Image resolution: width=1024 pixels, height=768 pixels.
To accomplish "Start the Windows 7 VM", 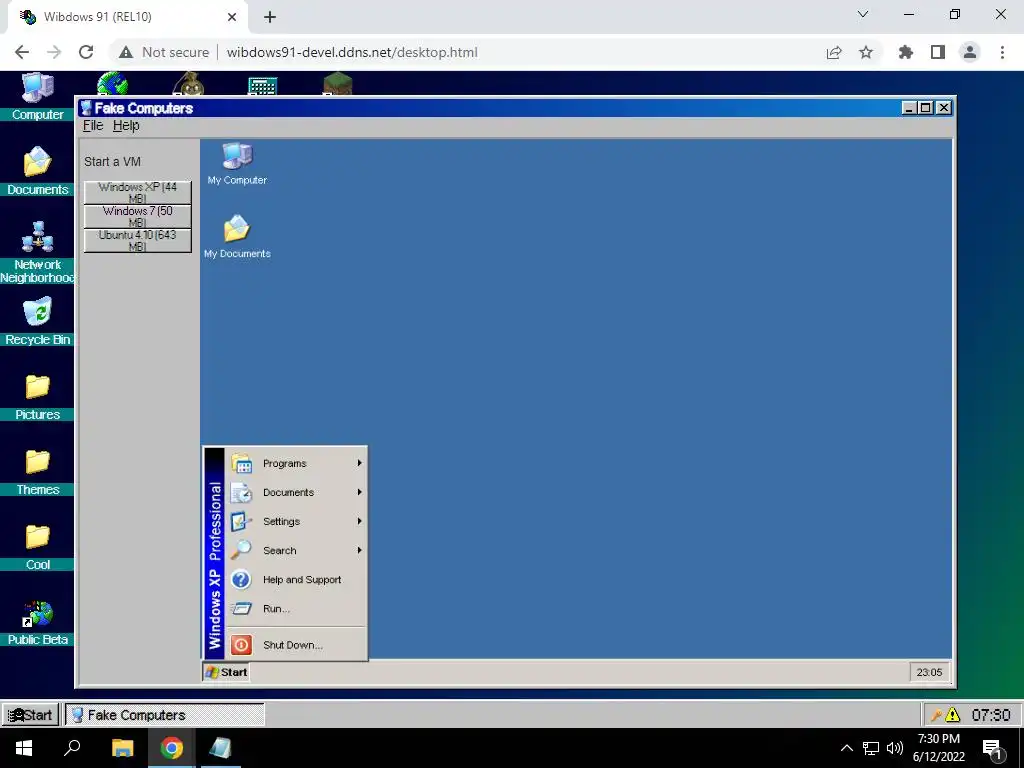I will [138, 216].
